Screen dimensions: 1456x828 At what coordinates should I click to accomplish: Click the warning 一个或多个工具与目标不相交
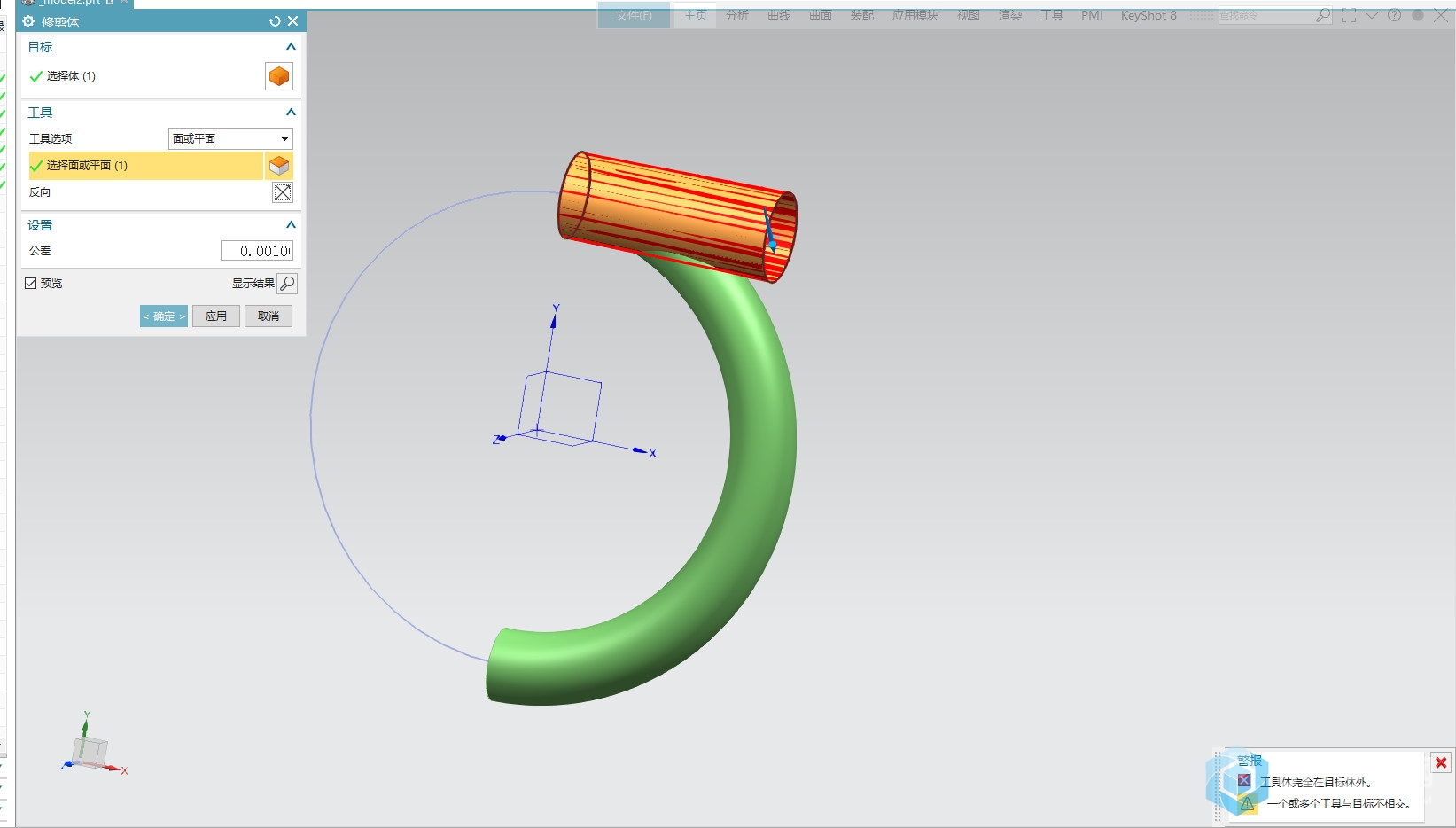(1338, 803)
